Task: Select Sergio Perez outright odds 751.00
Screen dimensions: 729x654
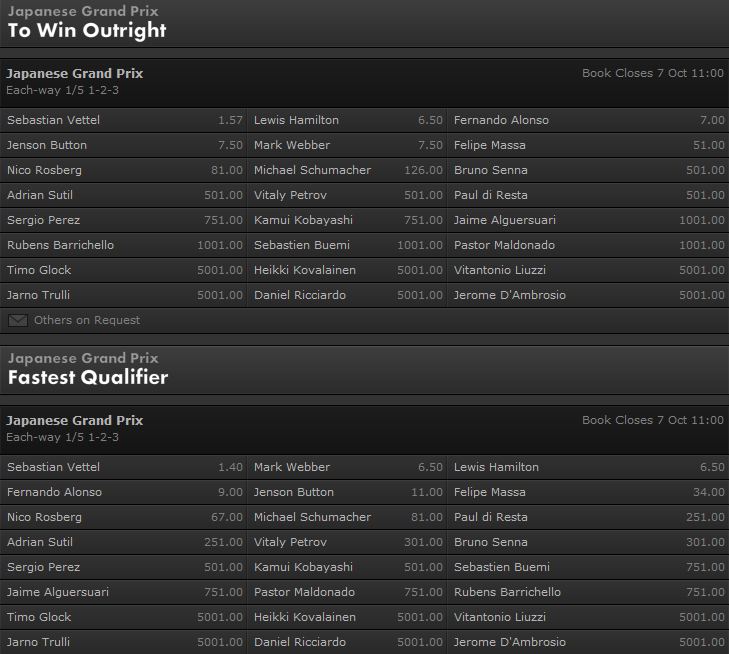Action: point(123,220)
